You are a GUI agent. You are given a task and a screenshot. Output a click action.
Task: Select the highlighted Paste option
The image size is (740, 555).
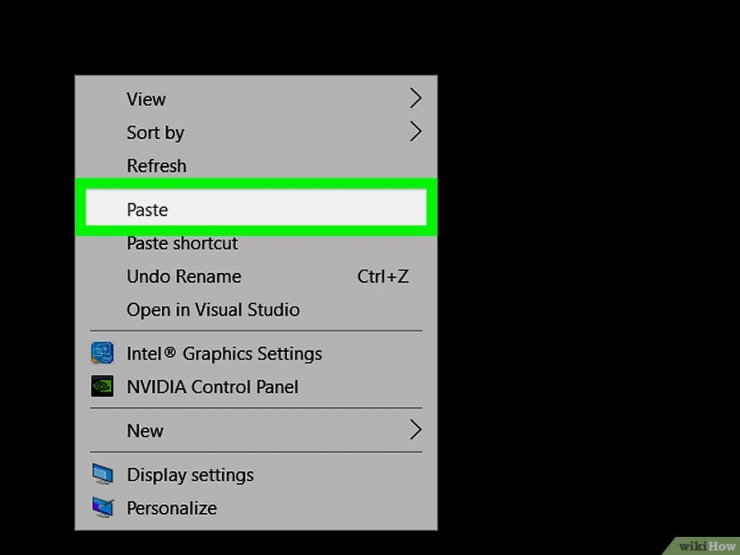256,208
